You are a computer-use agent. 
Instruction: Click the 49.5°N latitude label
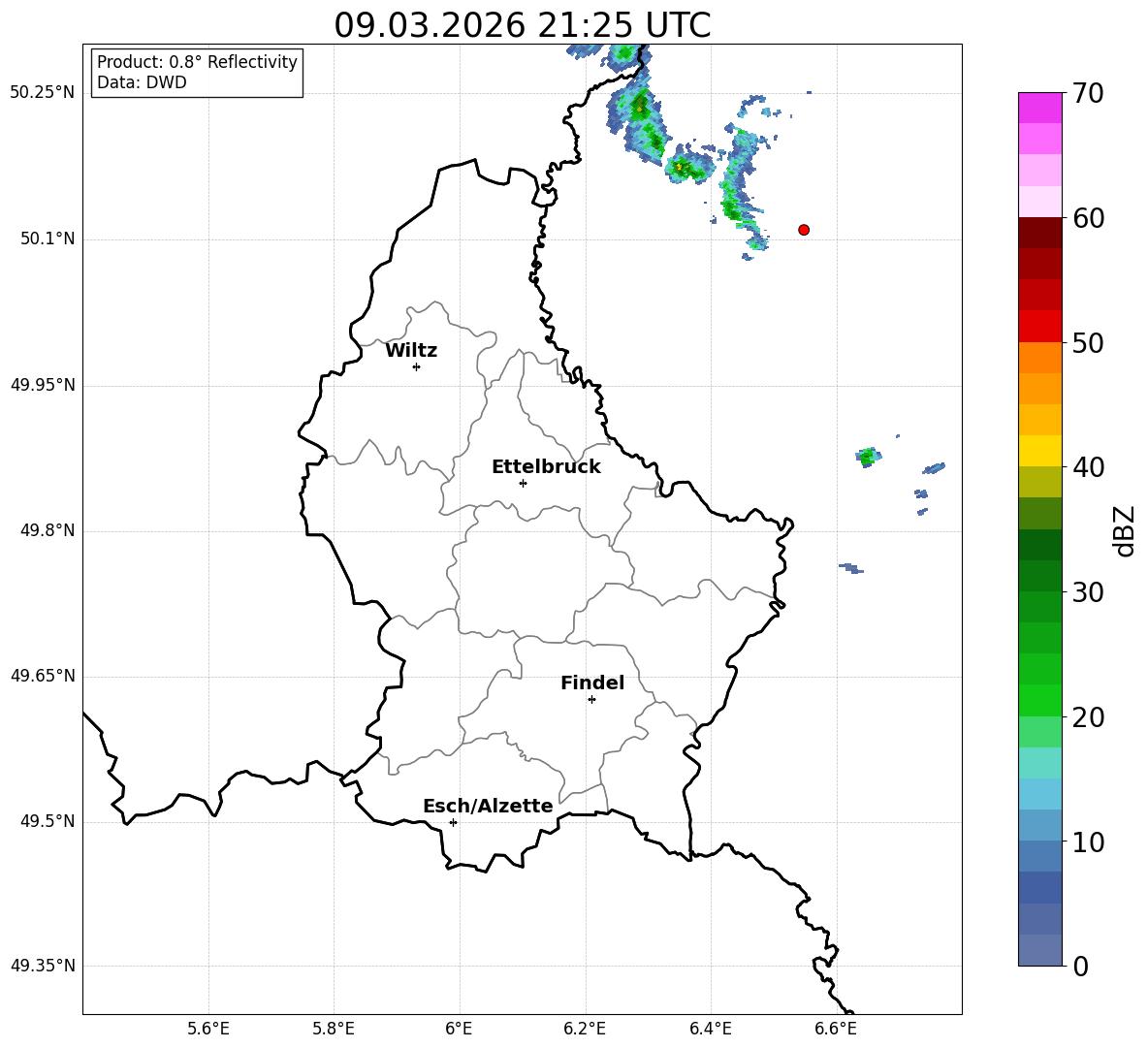(48, 821)
